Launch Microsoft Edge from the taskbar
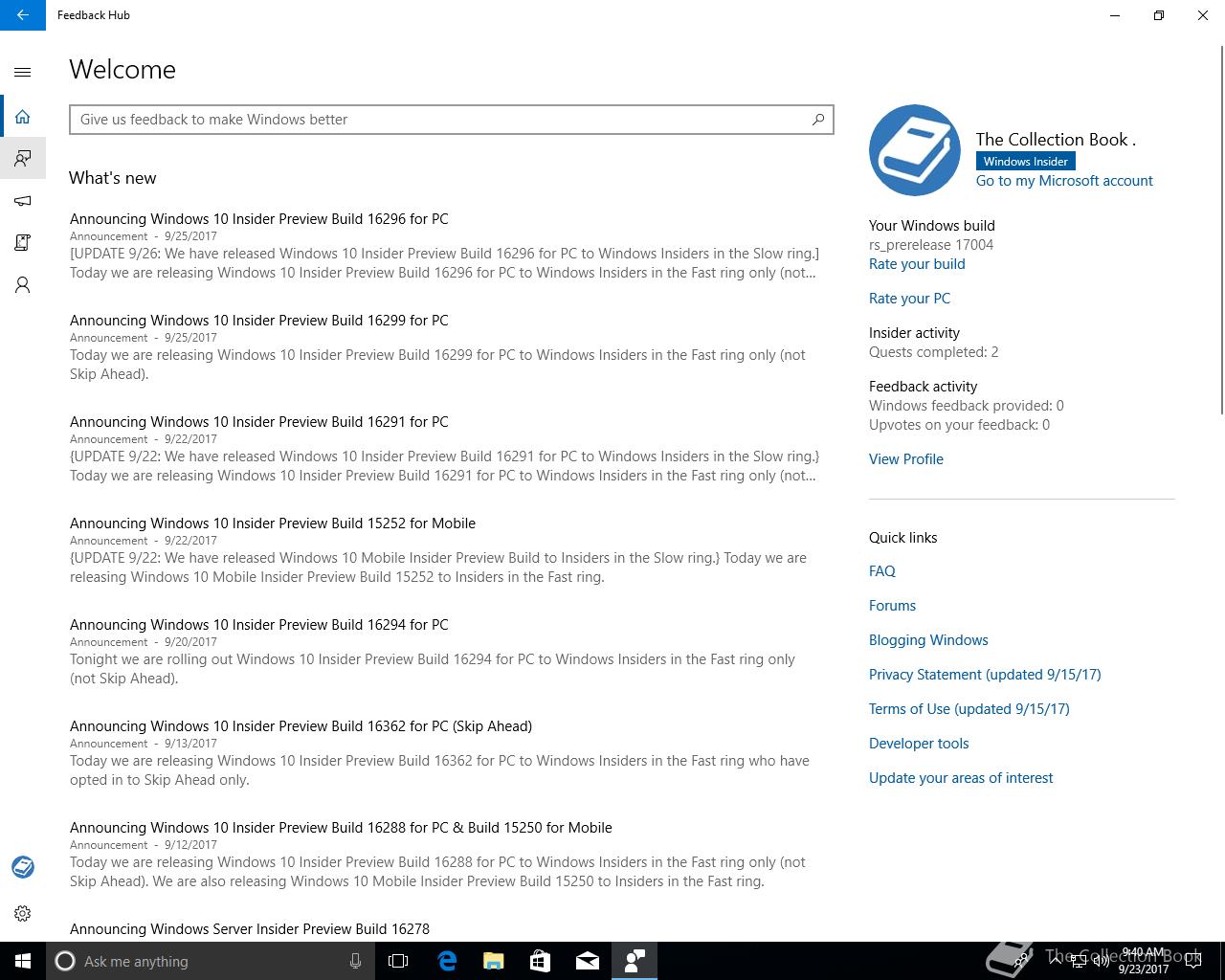 pyautogui.click(x=447, y=961)
